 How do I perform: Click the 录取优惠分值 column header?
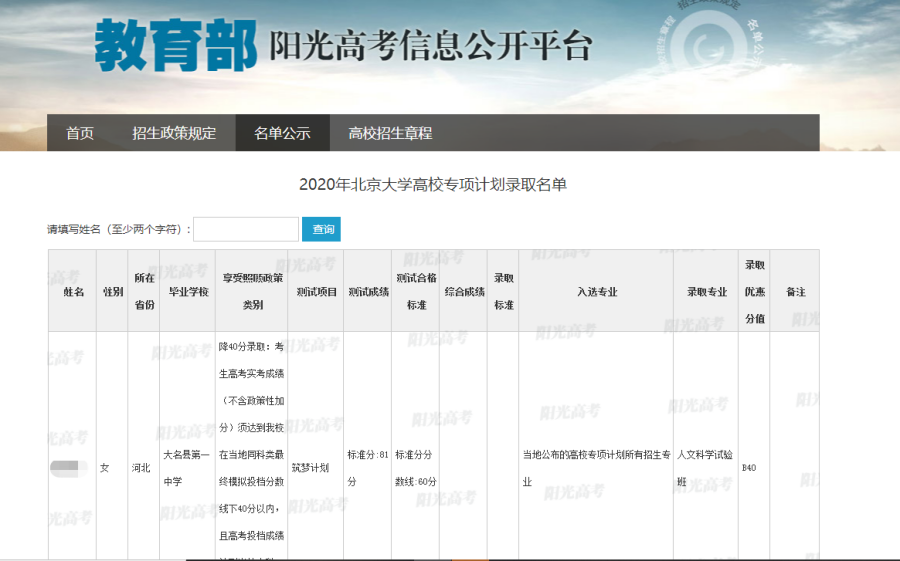(755, 291)
